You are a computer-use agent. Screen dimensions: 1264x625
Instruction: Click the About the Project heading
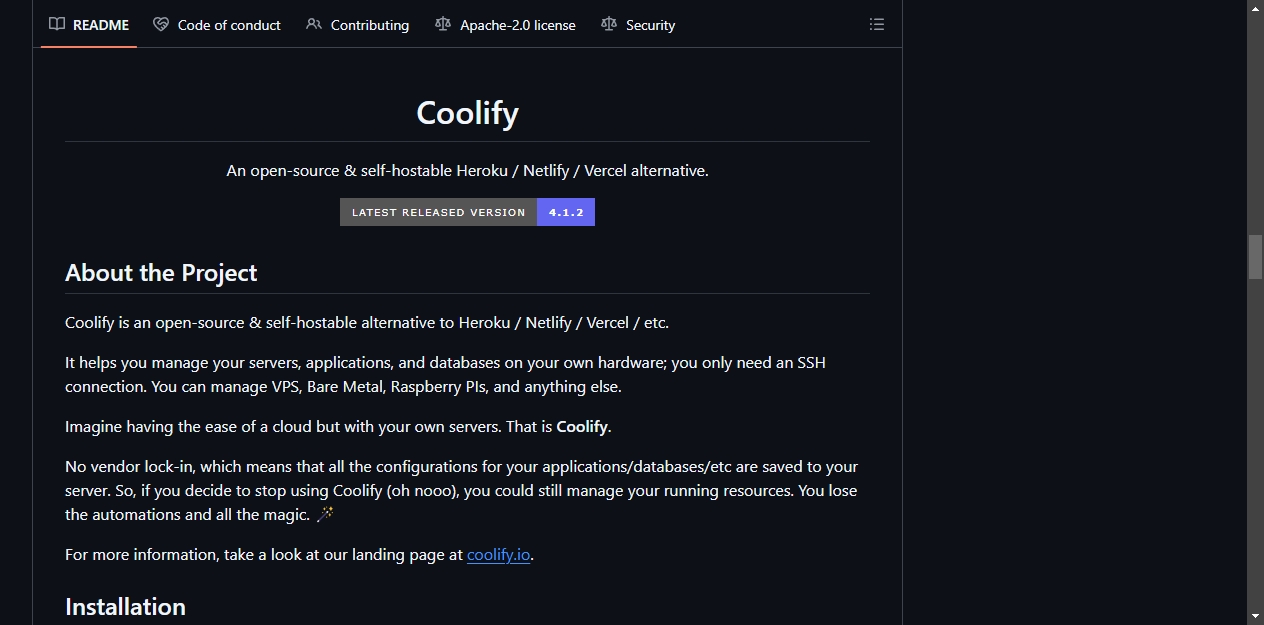(x=161, y=273)
